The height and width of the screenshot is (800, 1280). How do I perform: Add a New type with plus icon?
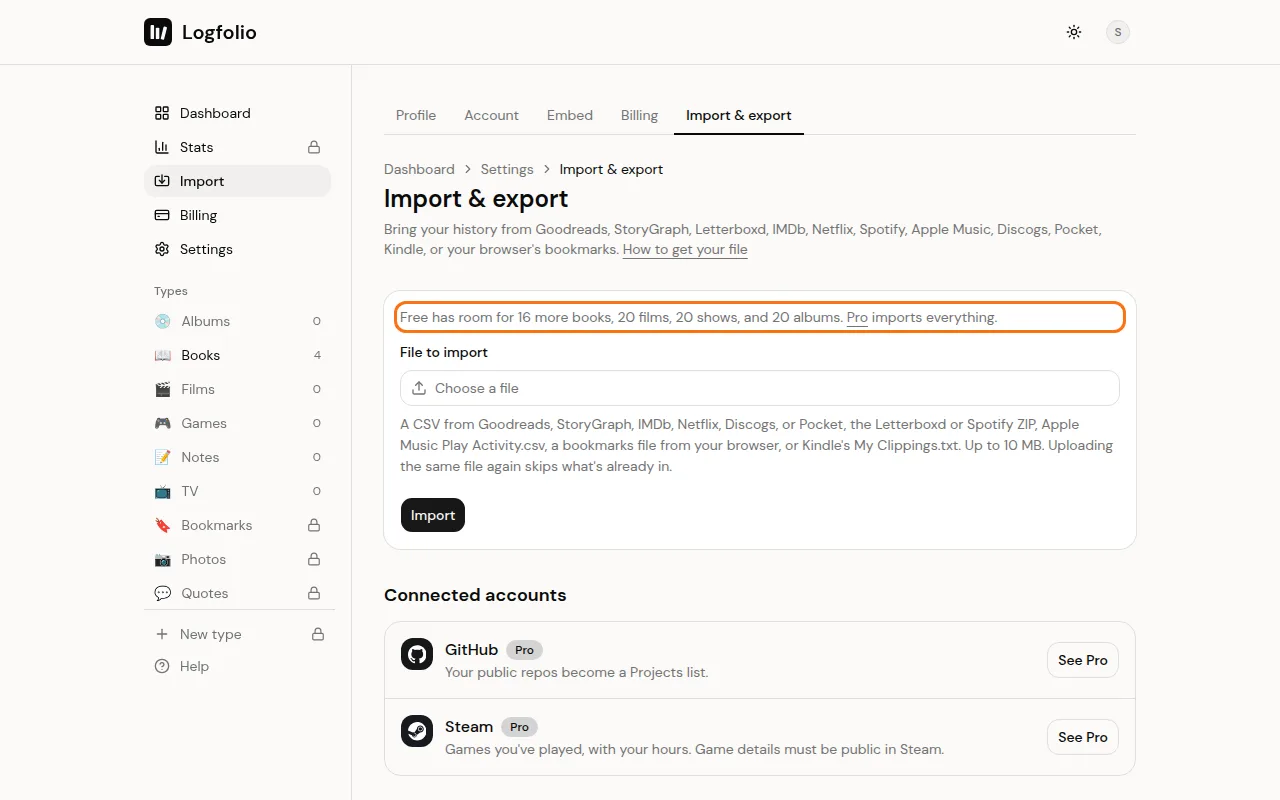point(239,634)
